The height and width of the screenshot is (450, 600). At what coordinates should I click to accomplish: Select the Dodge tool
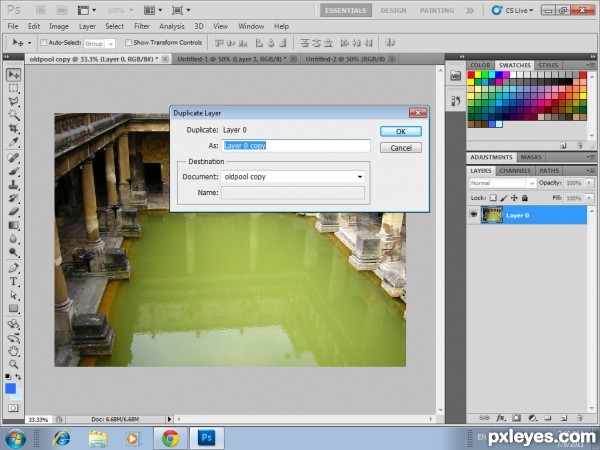click(13, 252)
